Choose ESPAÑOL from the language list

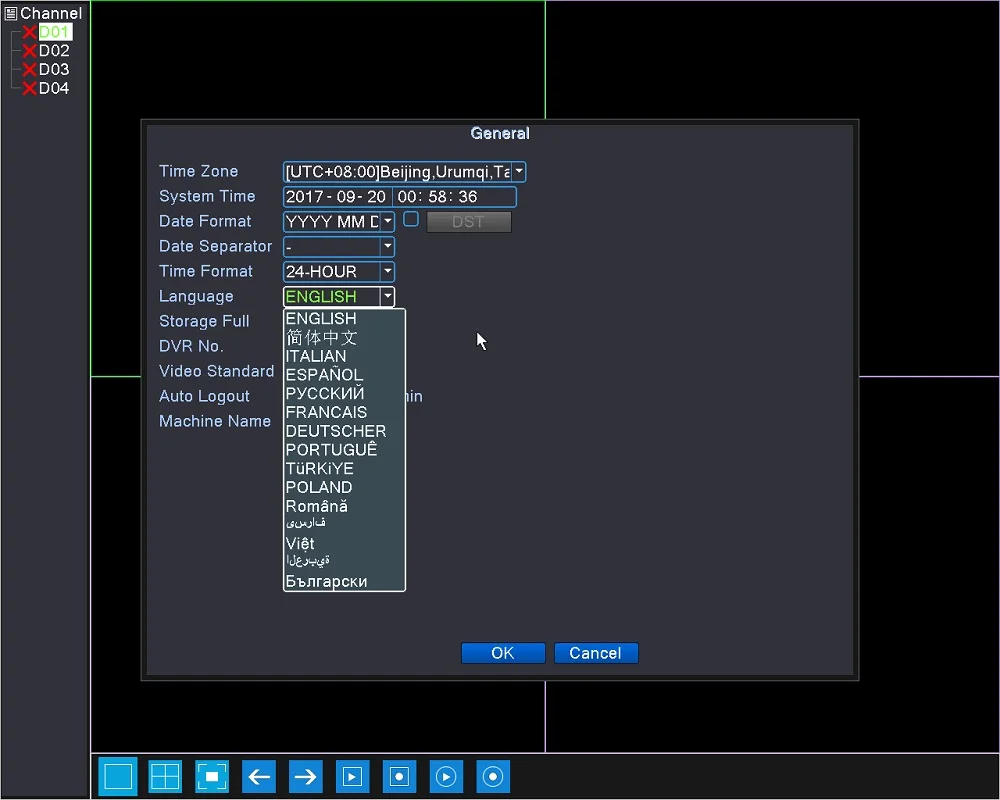344,374
